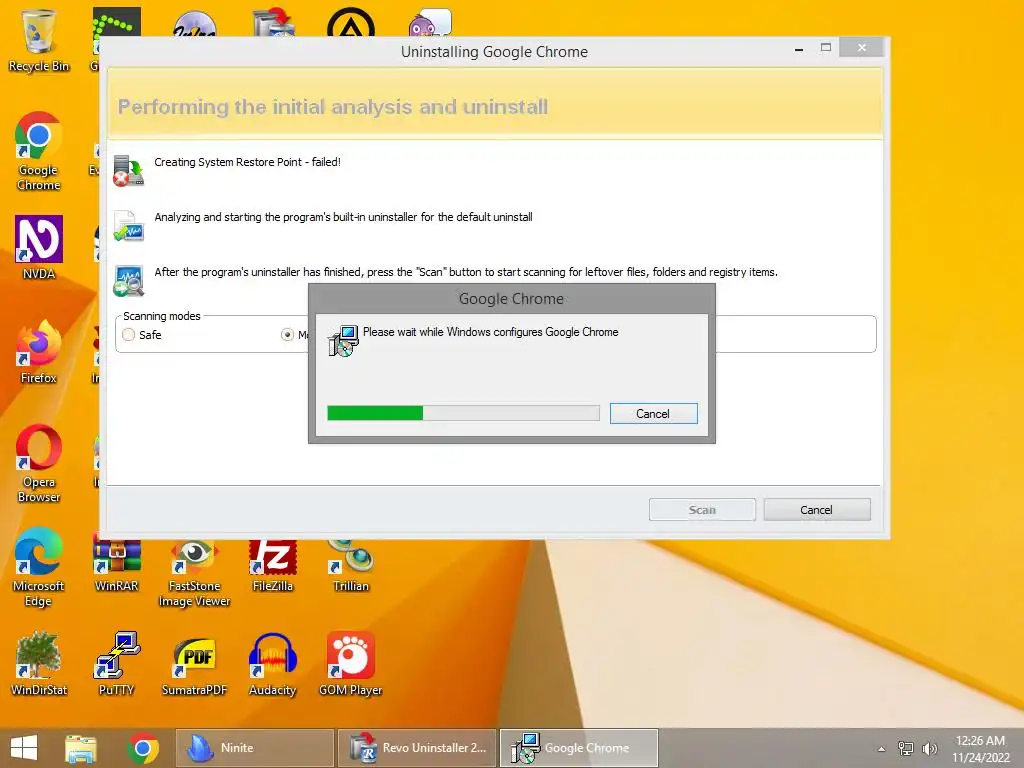Viewport: 1024px width, 768px height.
Task: Click 'Please wait while Windows configures Google Chrome'
Action: coord(490,332)
